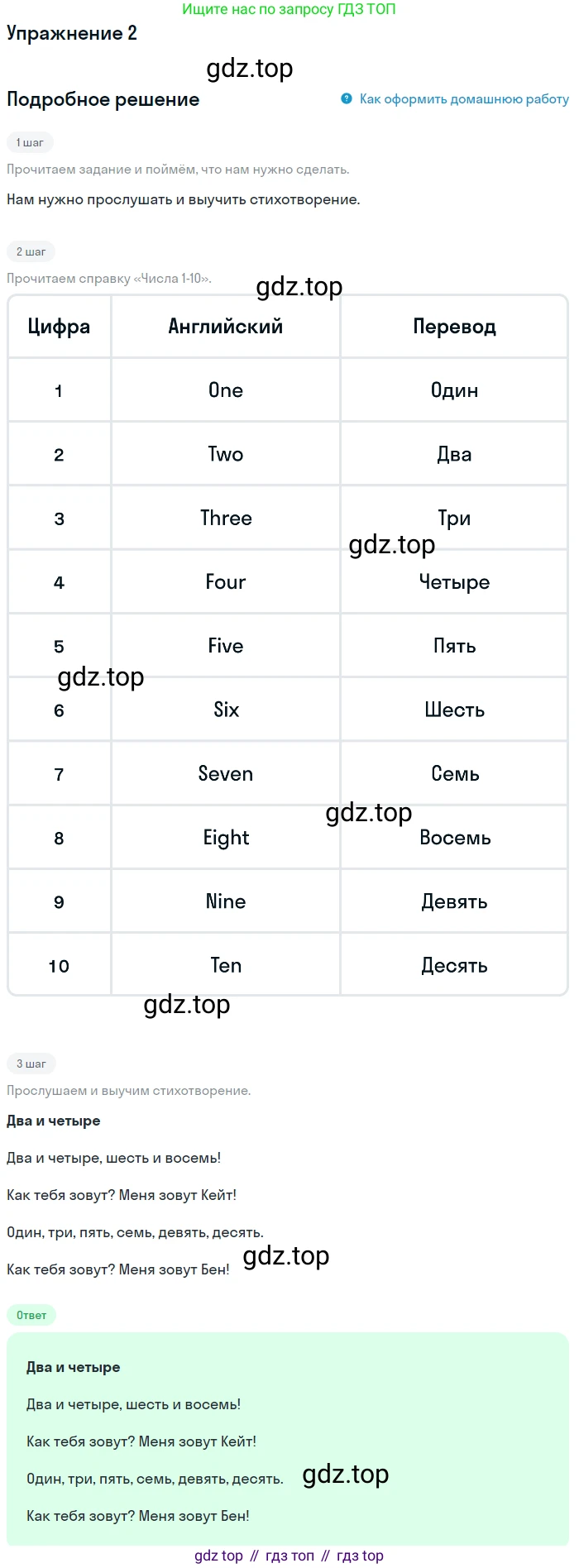The image size is (579, 1568).
Task: Click the 'Перевод' column header
Action: [454, 327]
